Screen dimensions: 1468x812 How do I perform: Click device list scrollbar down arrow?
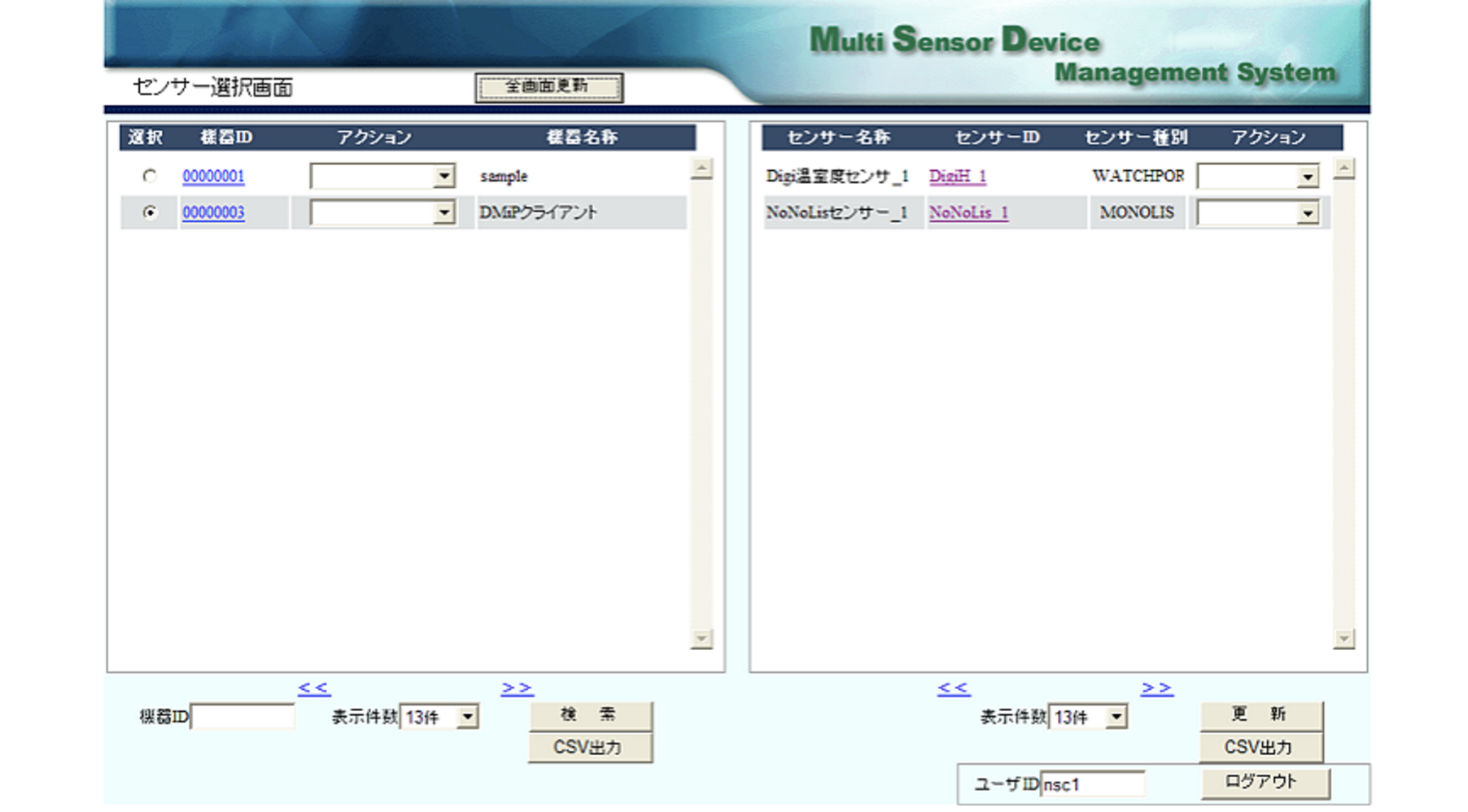pos(701,639)
